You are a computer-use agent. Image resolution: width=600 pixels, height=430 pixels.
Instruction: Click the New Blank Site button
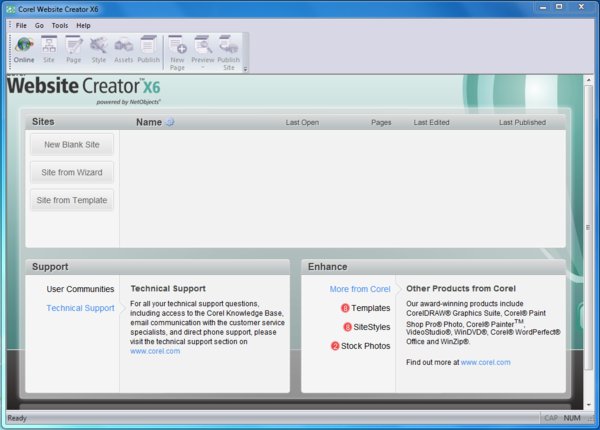pyautogui.click(x=72, y=145)
